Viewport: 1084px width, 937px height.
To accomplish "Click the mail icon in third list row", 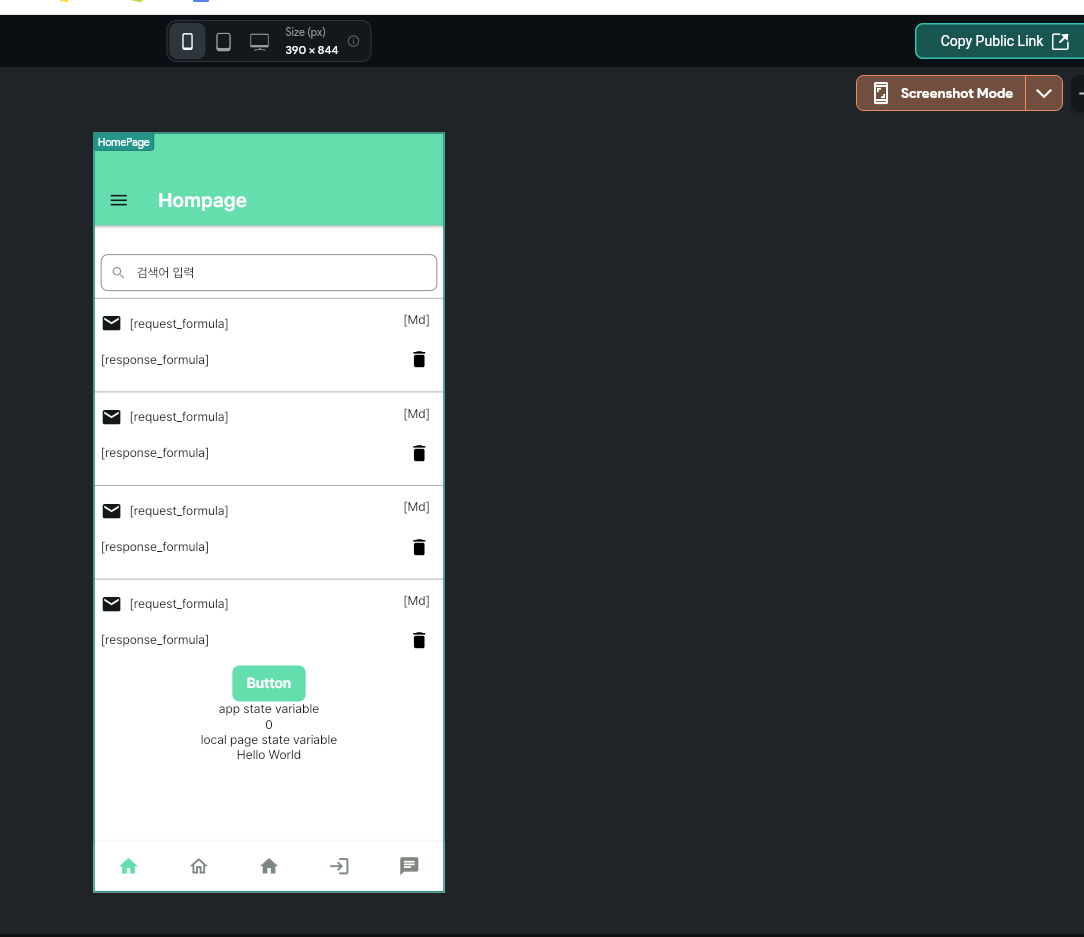I will click(x=111, y=510).
